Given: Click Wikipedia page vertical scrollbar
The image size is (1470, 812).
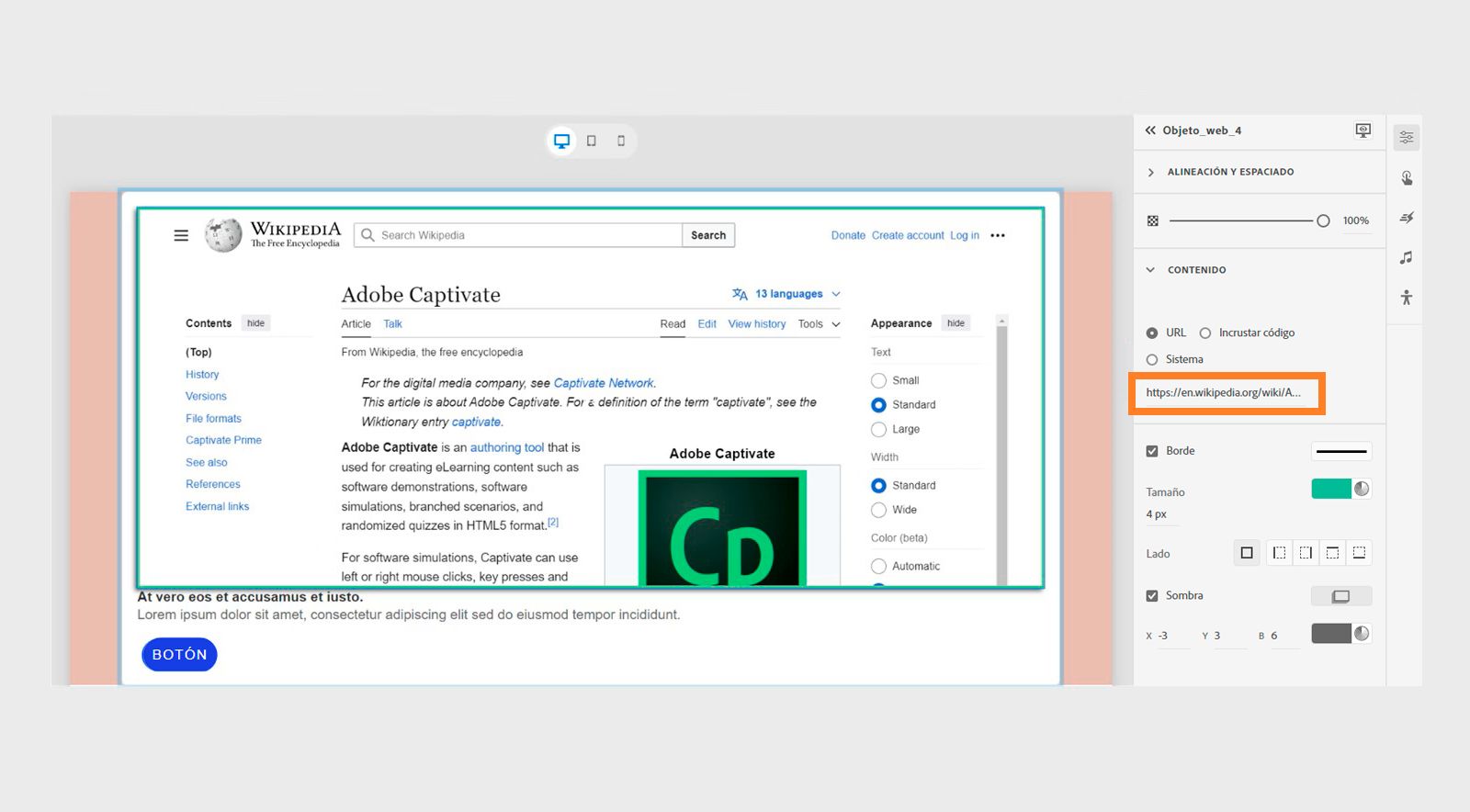Looking at the screenshot, I should pyautogui.click(x=1002, y=450).
